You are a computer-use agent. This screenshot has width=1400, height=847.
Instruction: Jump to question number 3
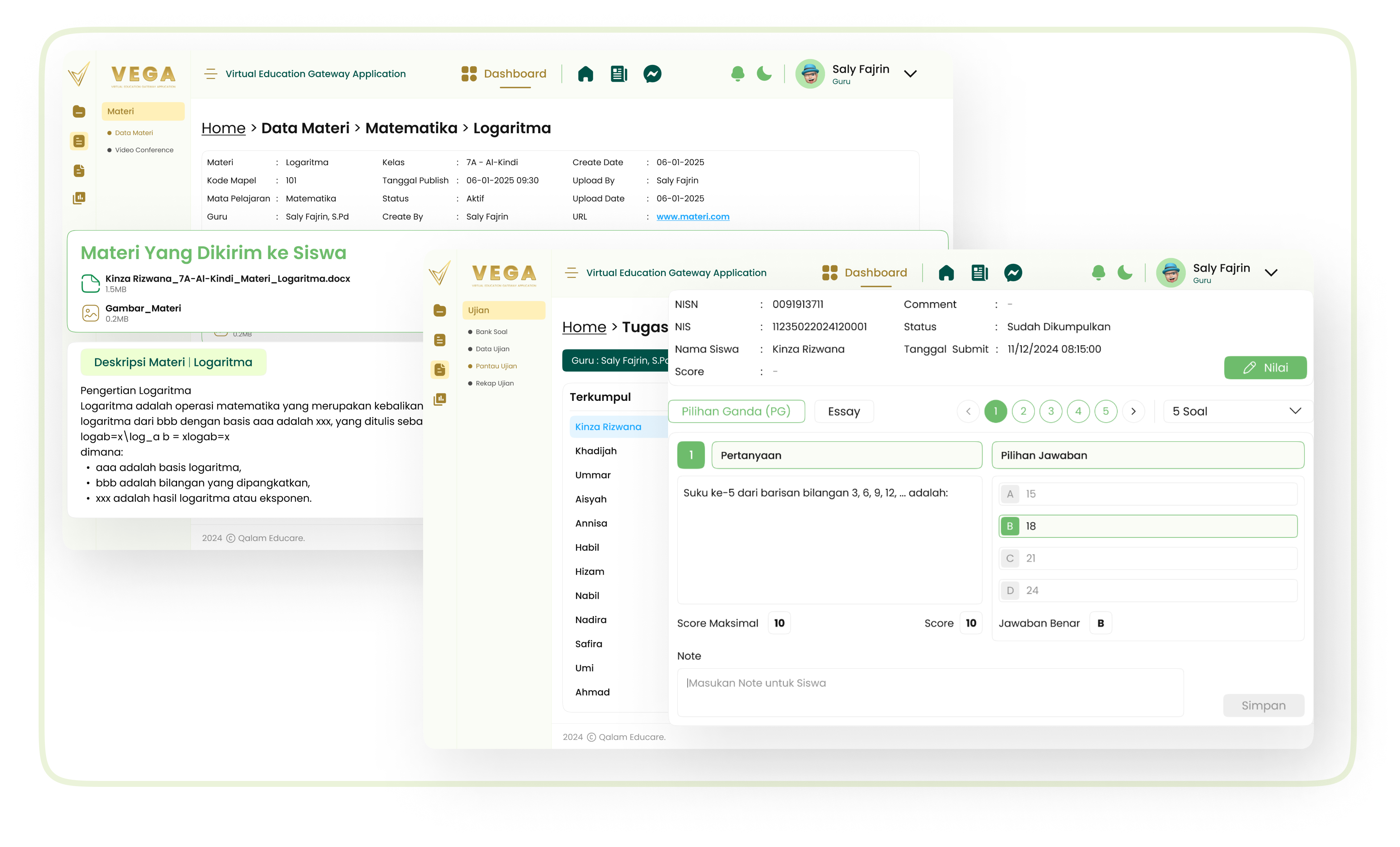coord(1051,411)
